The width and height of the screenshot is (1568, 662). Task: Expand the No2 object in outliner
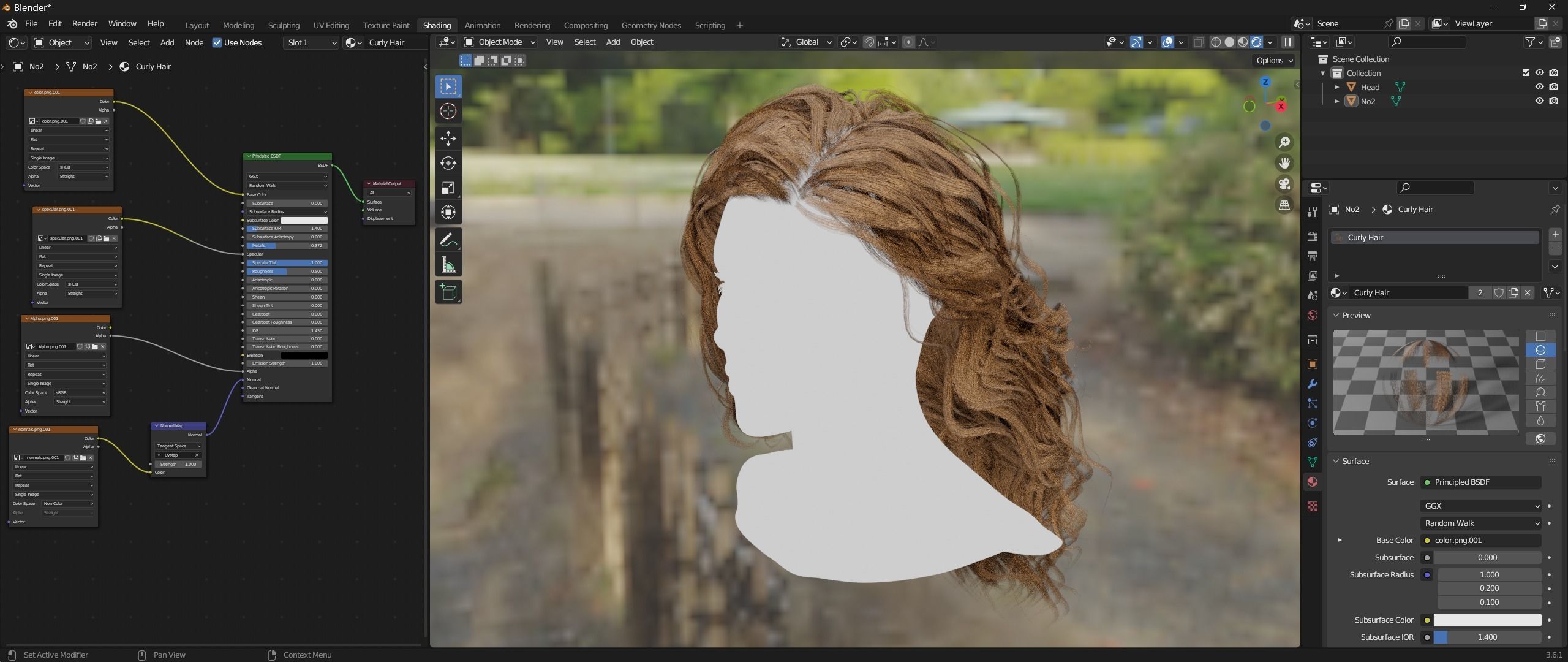1337,101
